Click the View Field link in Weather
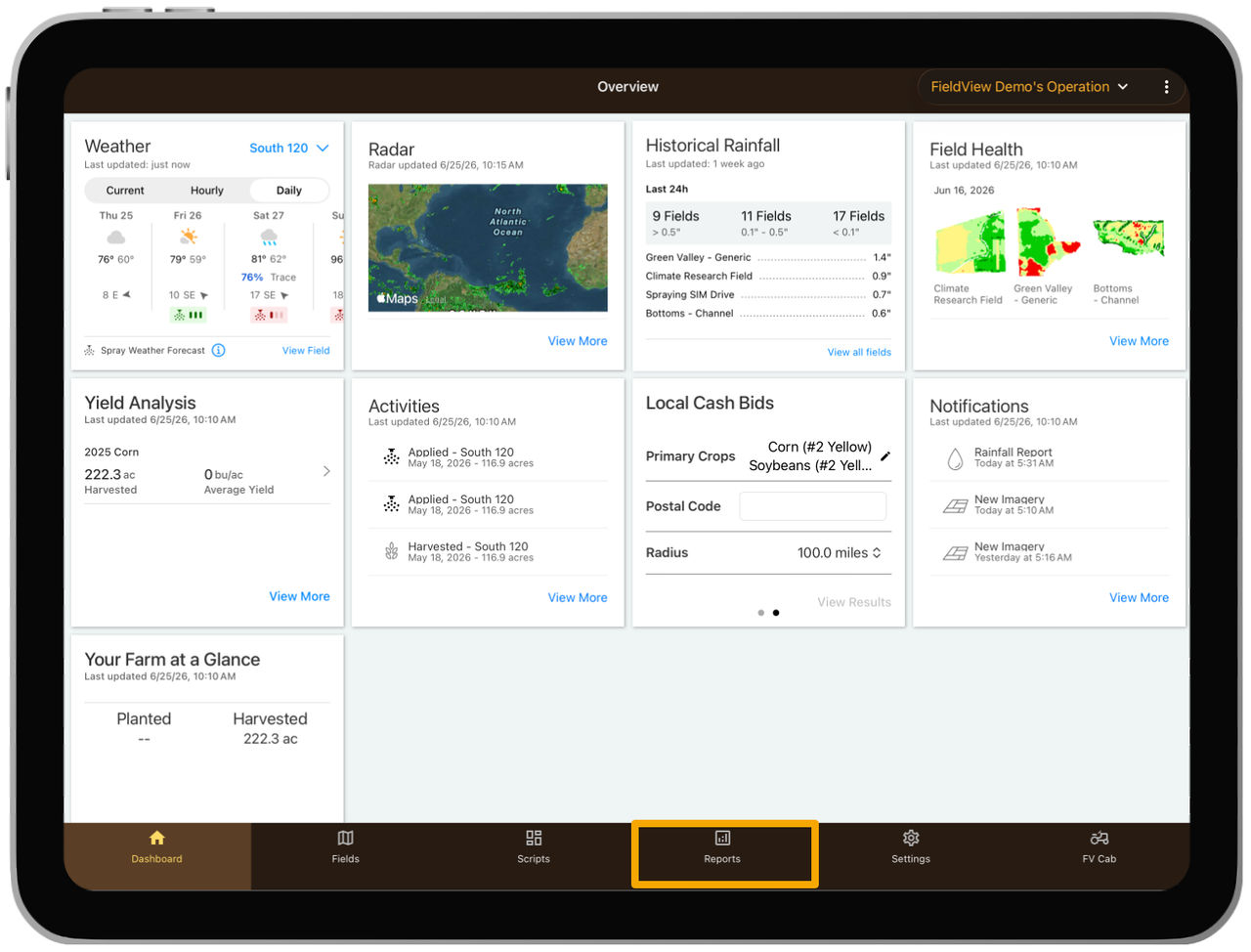This screenshot has height=952, width=1251. 306,350
